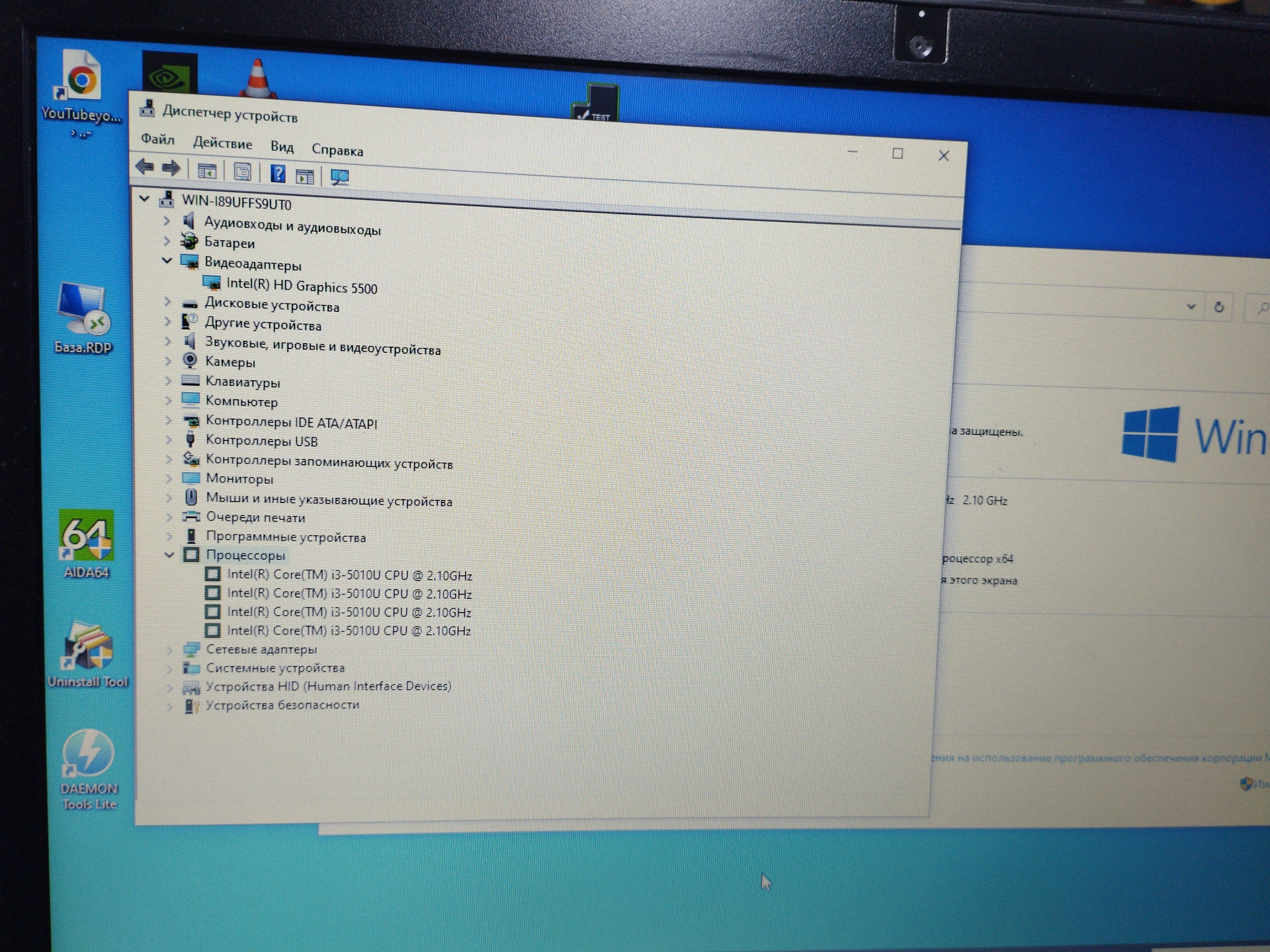The image size is (1270, 952).
Task: Select Клавиатуры label
Action: 242,382
